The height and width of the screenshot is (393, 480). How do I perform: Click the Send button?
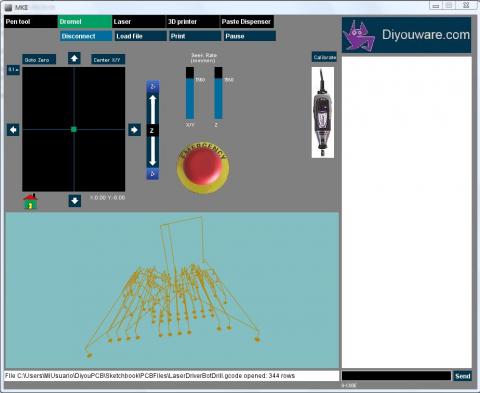click(x=462, y=376)
